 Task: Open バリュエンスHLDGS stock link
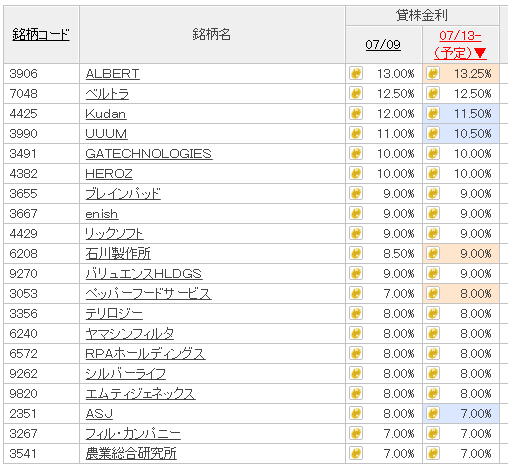144,274
